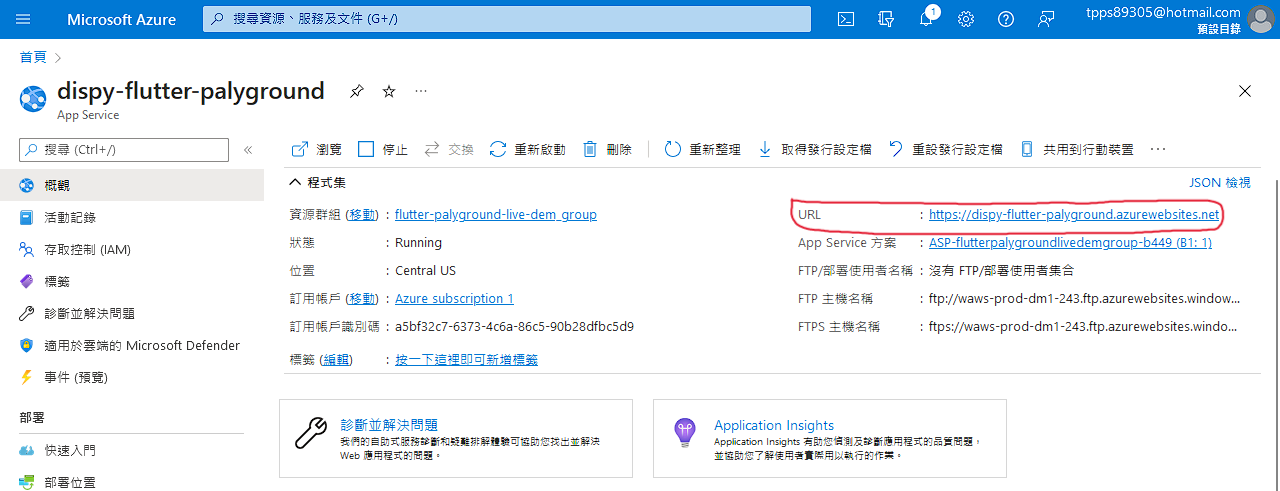Click the wrench icon on the diagnose card

(x=311, y=433)
